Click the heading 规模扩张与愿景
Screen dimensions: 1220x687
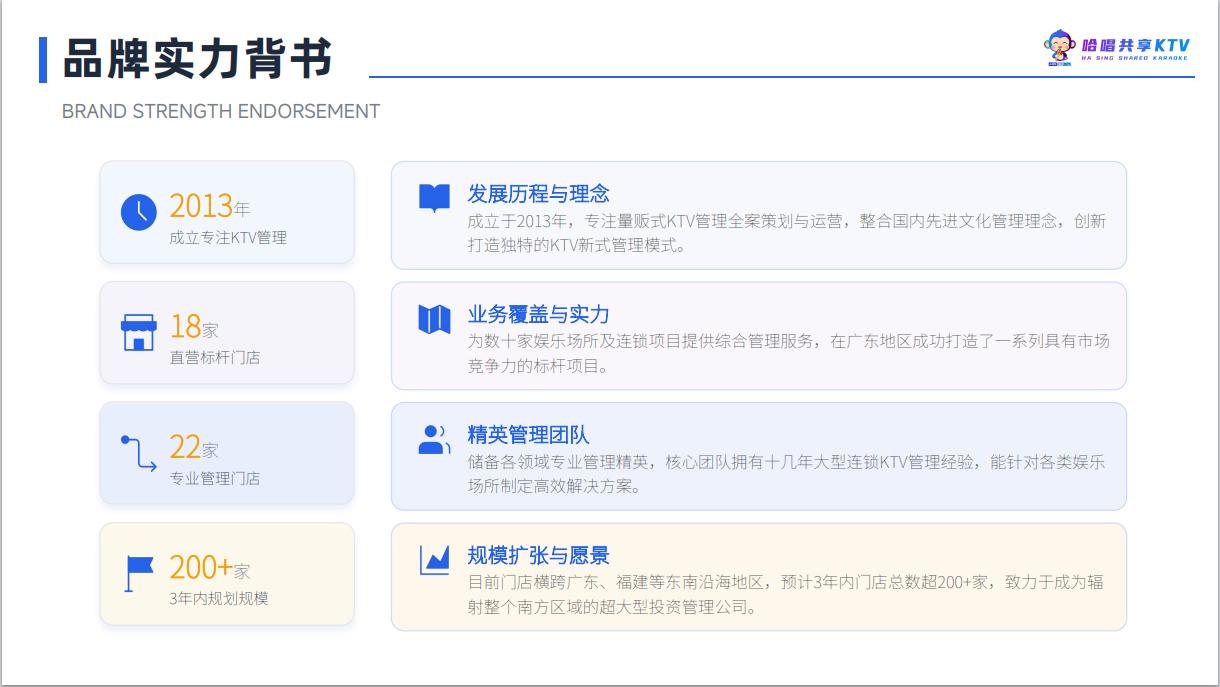(539, 555)
